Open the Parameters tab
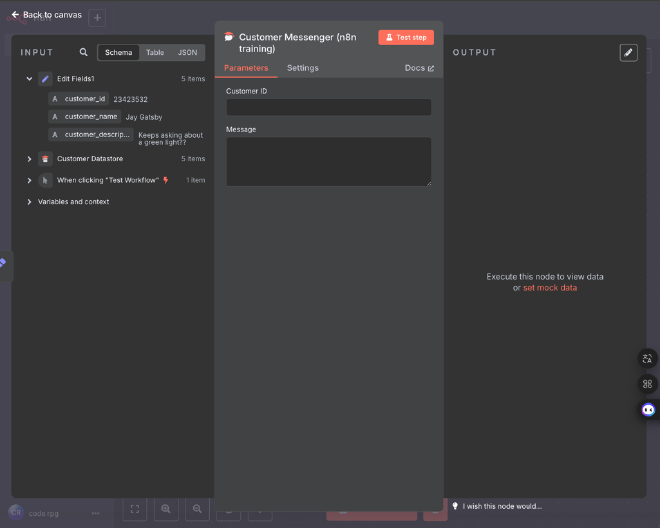This screenshot has width=660, height=528. (x=246, y=68)
